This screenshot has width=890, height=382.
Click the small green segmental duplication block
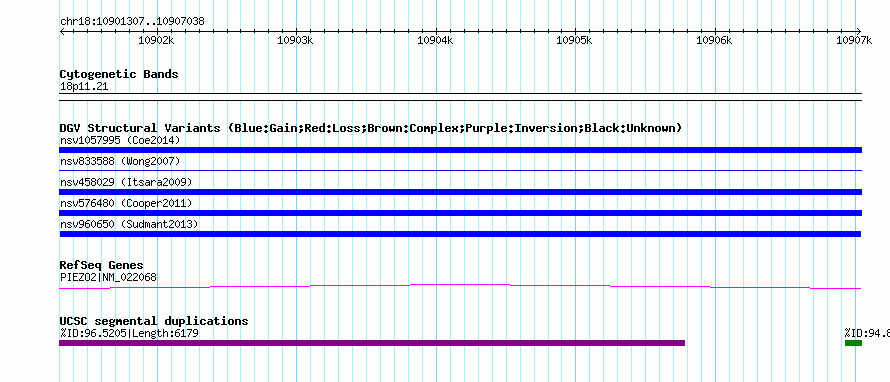tap(853, 343)
